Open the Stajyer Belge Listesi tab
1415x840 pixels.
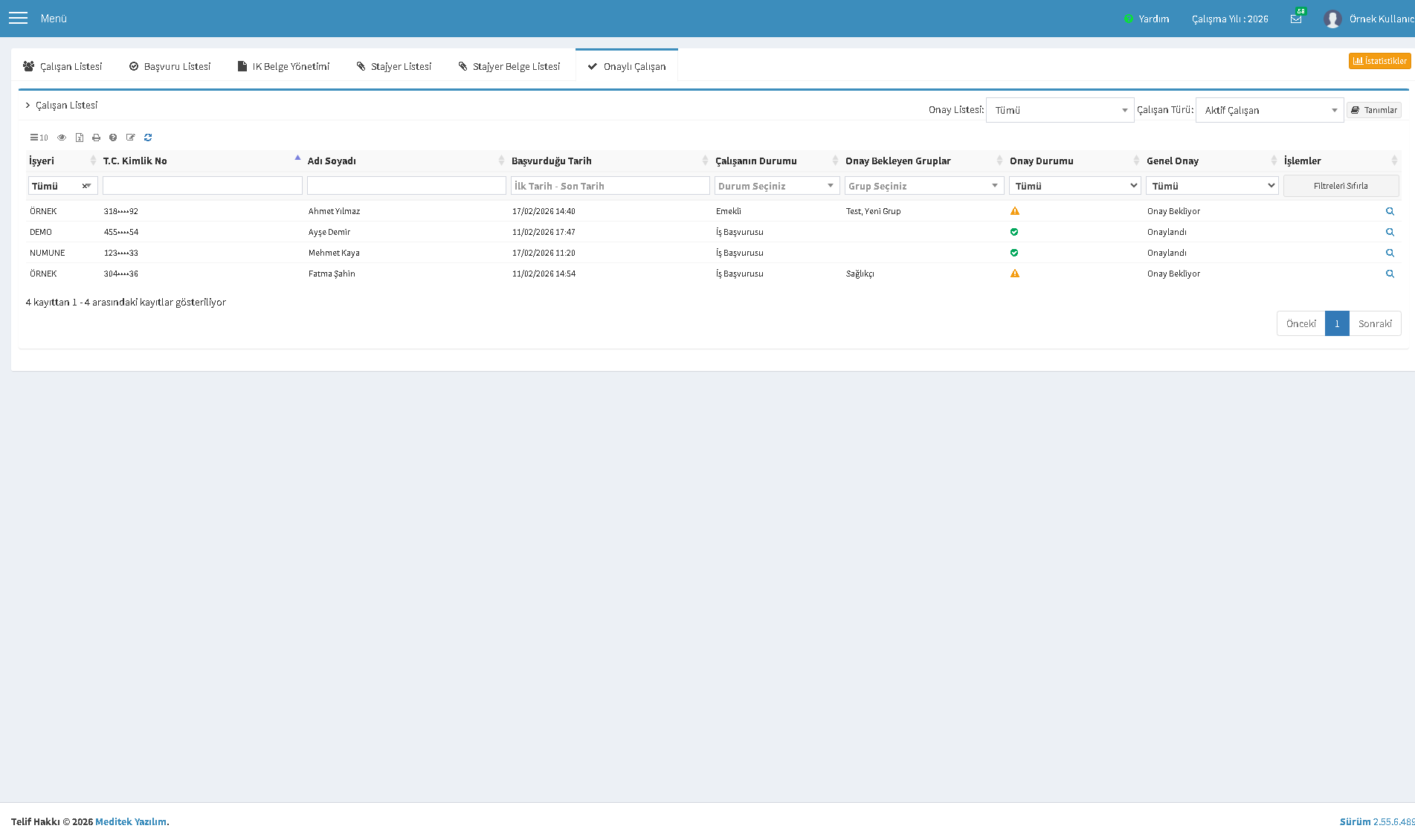pos(509,66)
